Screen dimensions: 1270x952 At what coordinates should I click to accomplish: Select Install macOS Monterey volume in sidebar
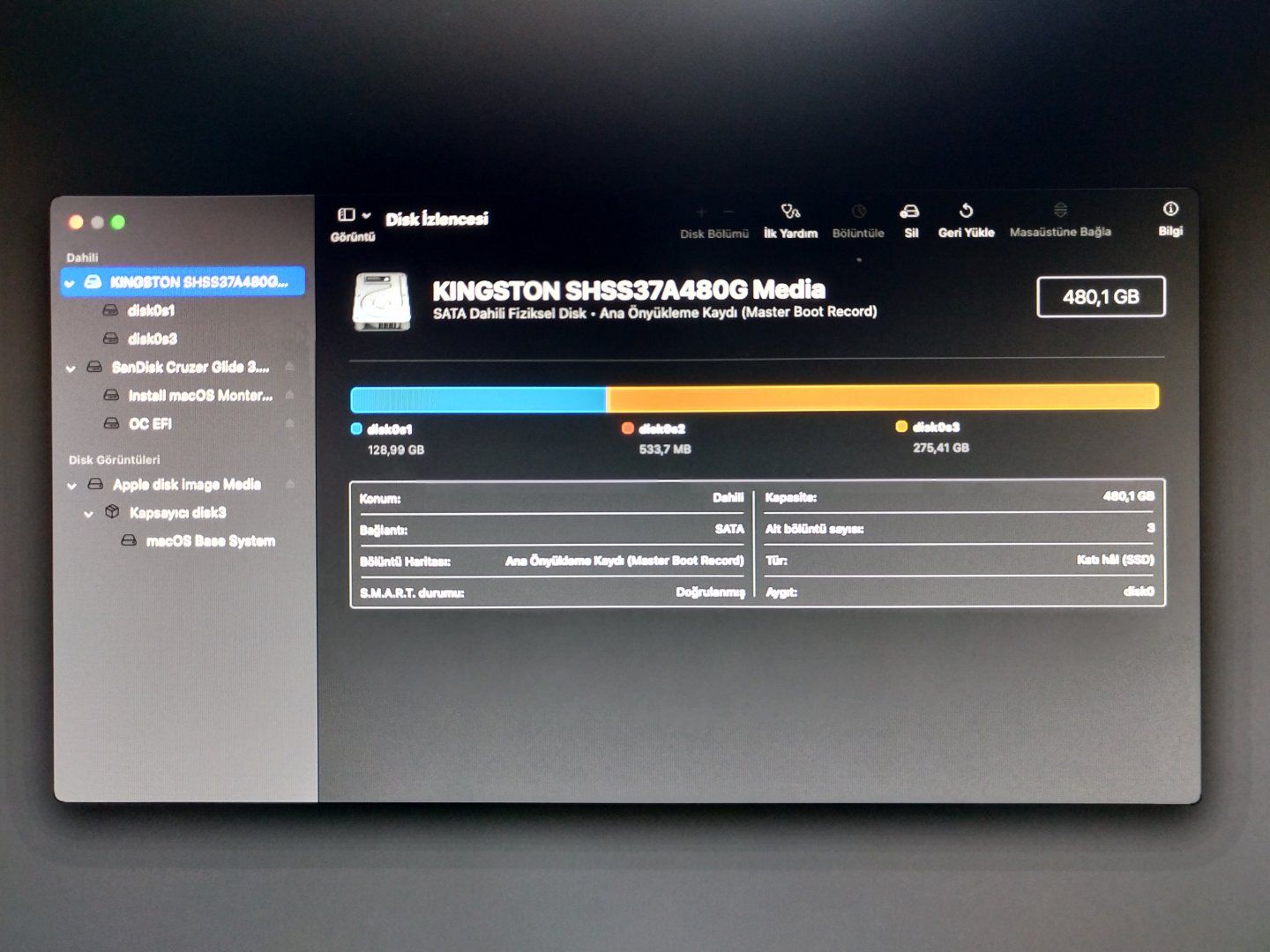click(200, 396)
